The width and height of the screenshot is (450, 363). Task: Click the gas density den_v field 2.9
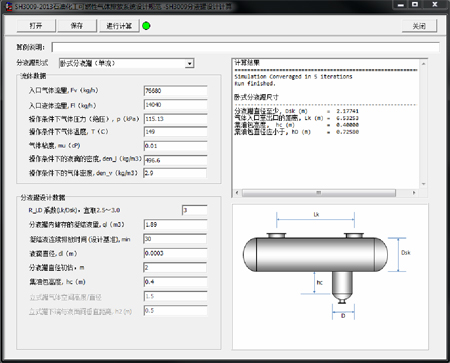[176, 173]
